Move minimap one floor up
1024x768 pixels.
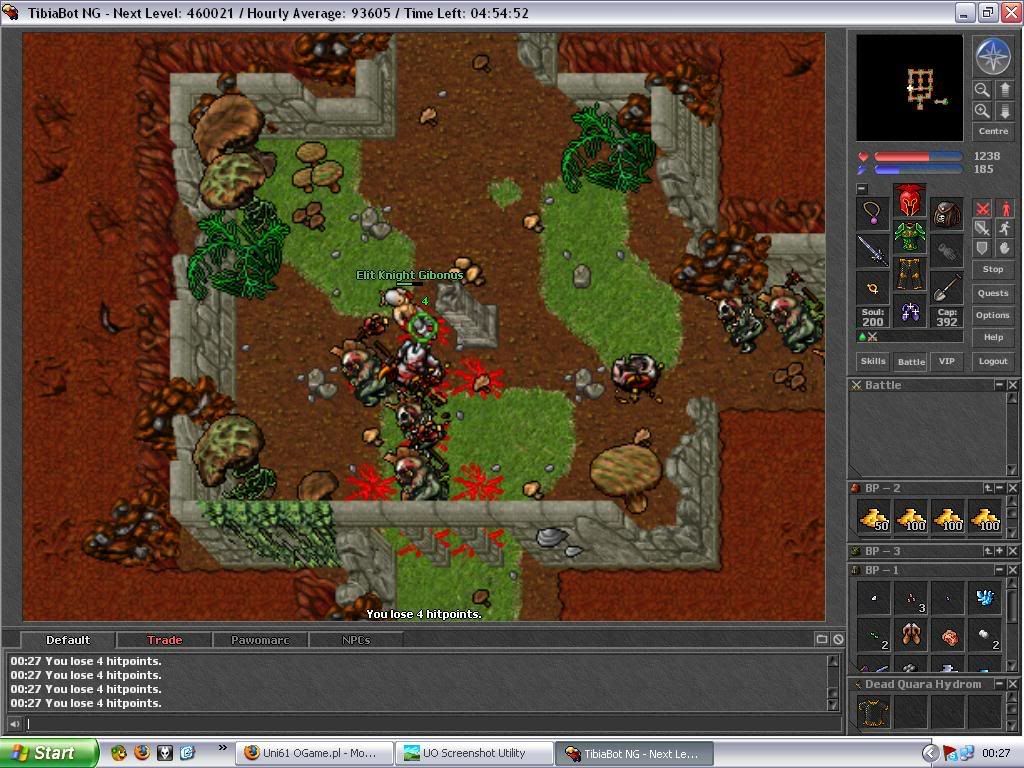pos(1004,89)
